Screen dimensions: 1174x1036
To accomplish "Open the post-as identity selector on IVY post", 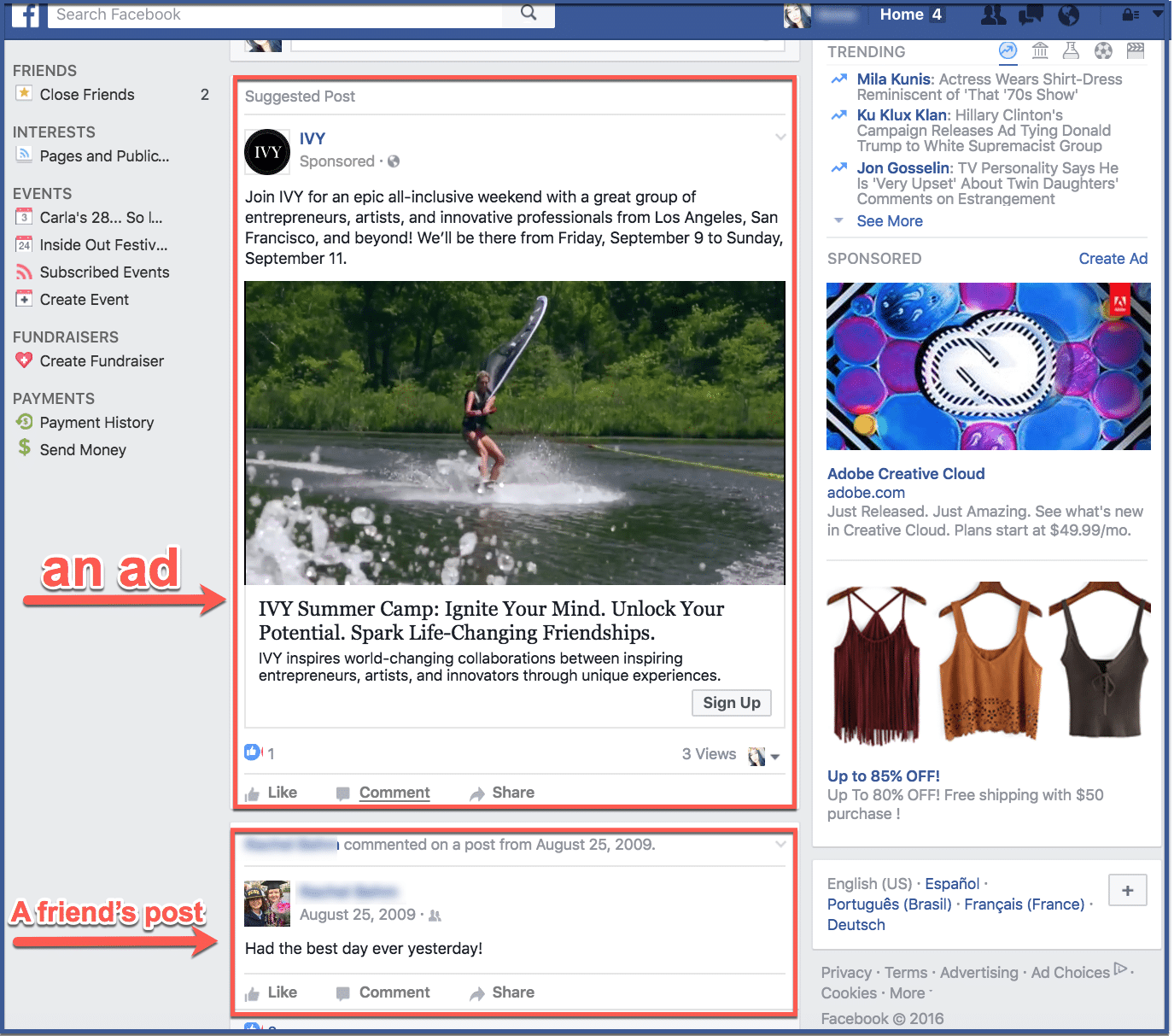I will [764, 756].
